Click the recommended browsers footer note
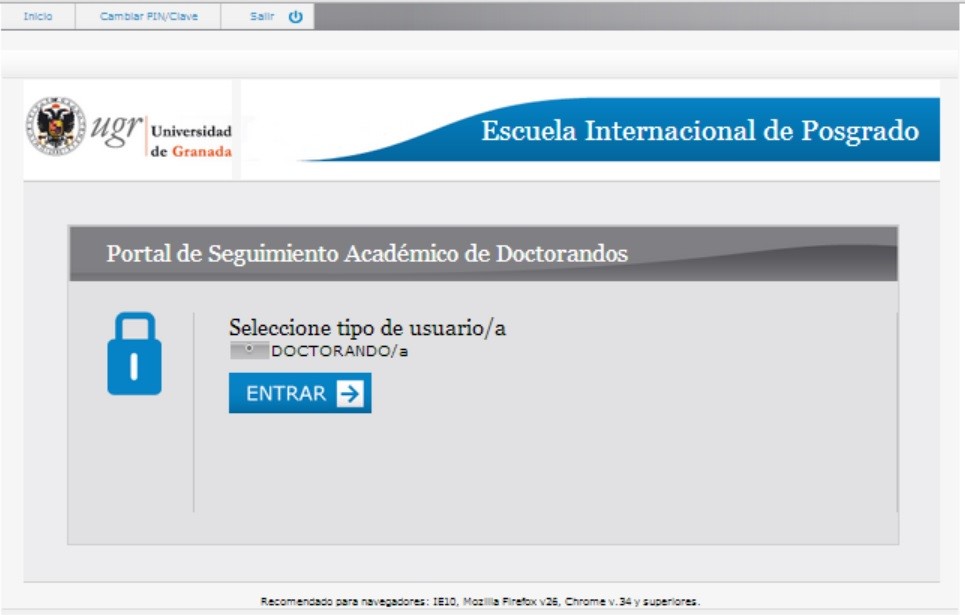This screenshot has height=615, width=965. (x=480, y=602)
